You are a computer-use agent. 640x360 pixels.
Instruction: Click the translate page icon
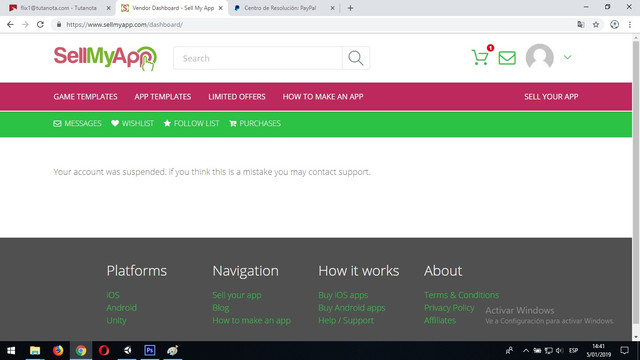(580, 24)
